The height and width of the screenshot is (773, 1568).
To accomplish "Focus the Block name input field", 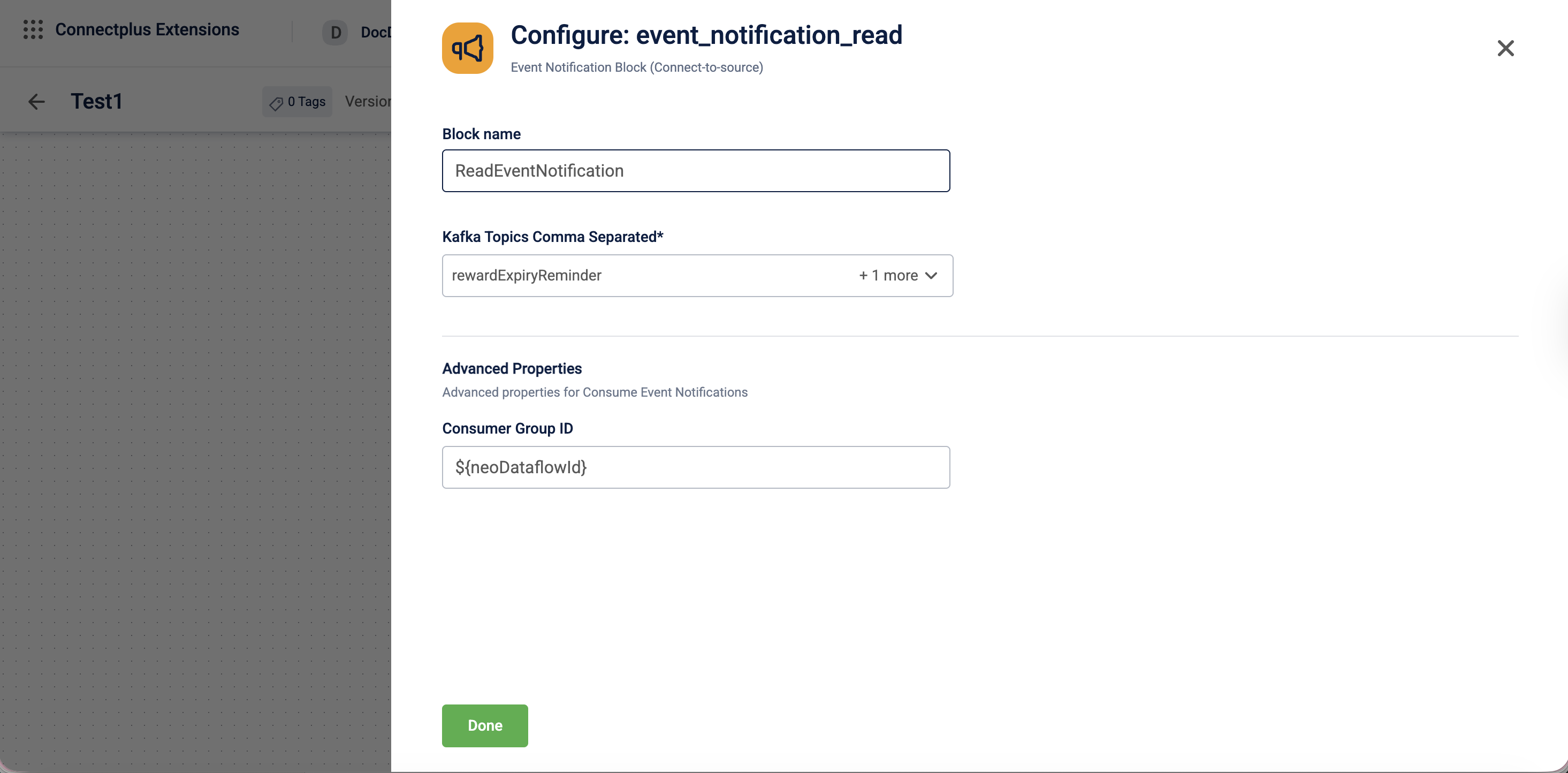I will [695, 171].
